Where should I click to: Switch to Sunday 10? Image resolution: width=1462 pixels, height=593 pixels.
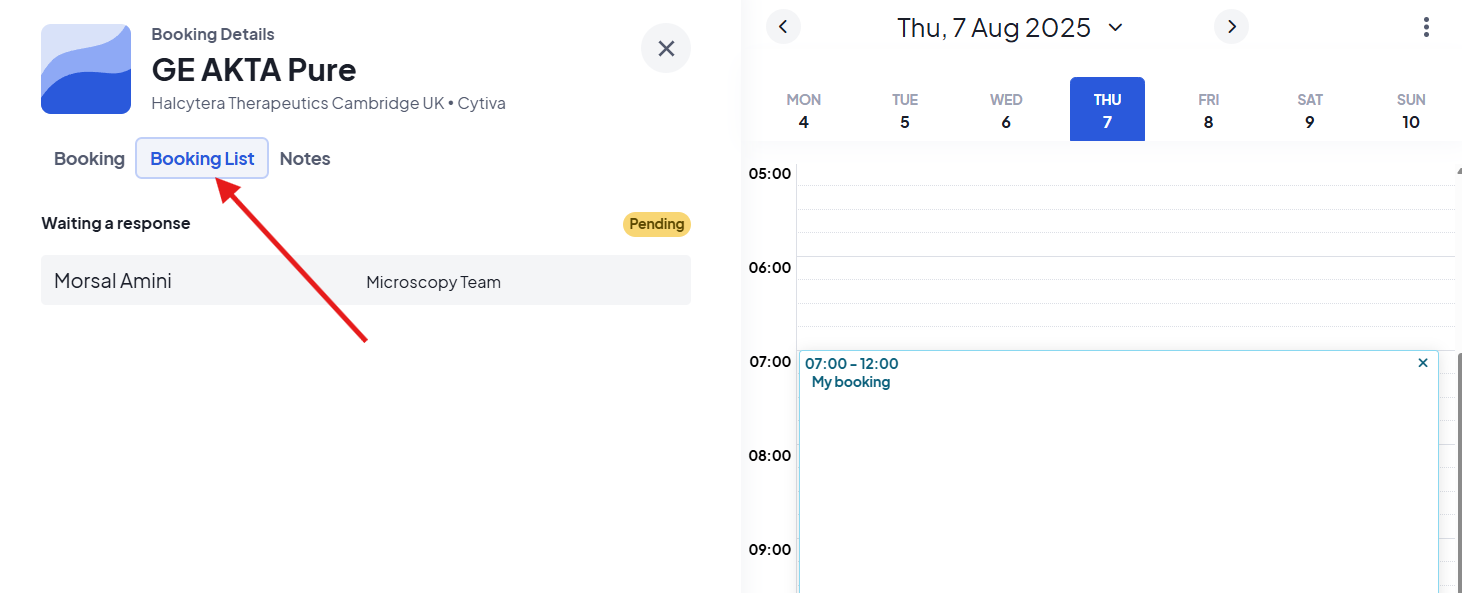[x=1410, y=111]
